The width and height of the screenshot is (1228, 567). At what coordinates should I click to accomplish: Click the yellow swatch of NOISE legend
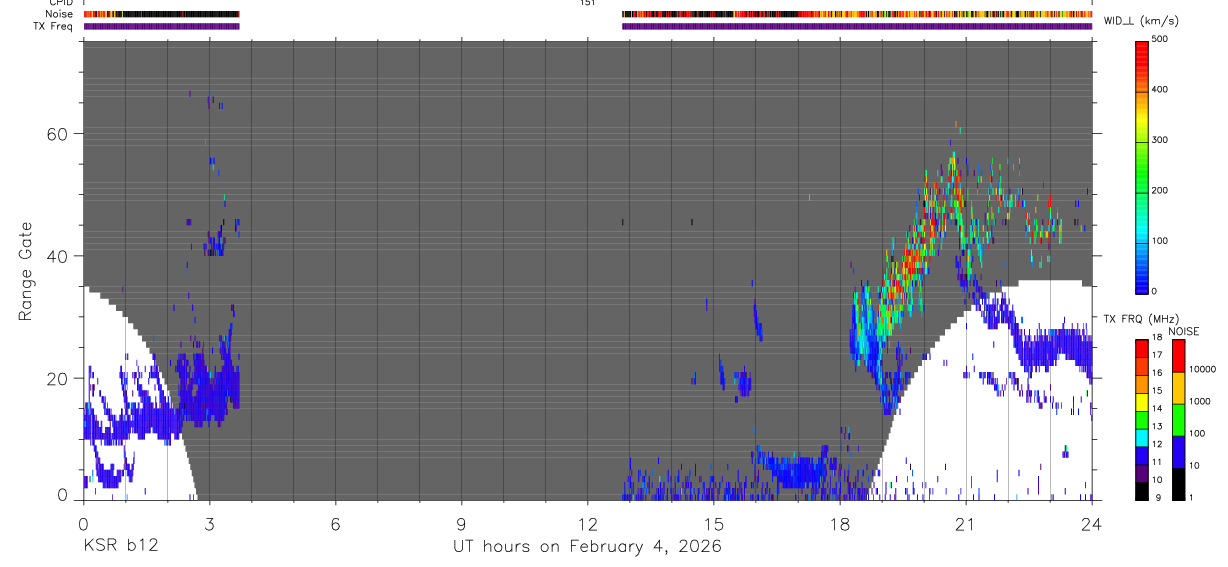coord(1179,387)
